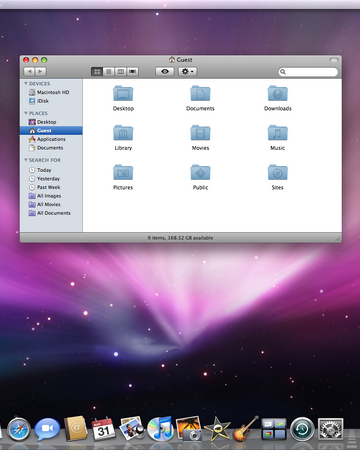Open iCal calendar in the Dock
The width and height of the screenshot is (360, 450).
[x=103, y=429]
